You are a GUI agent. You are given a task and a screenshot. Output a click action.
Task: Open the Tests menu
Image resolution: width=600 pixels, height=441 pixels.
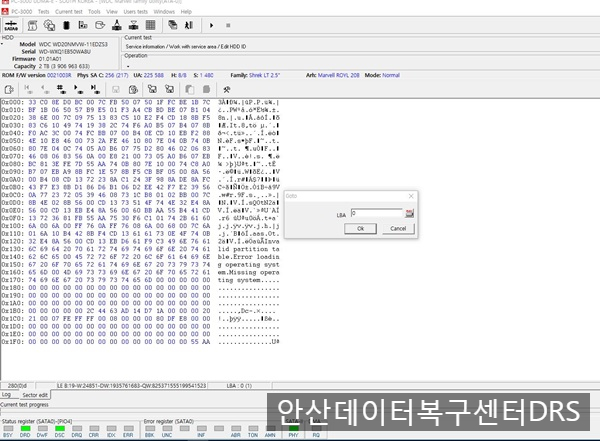pyautogui.click(x=44, y=11)
